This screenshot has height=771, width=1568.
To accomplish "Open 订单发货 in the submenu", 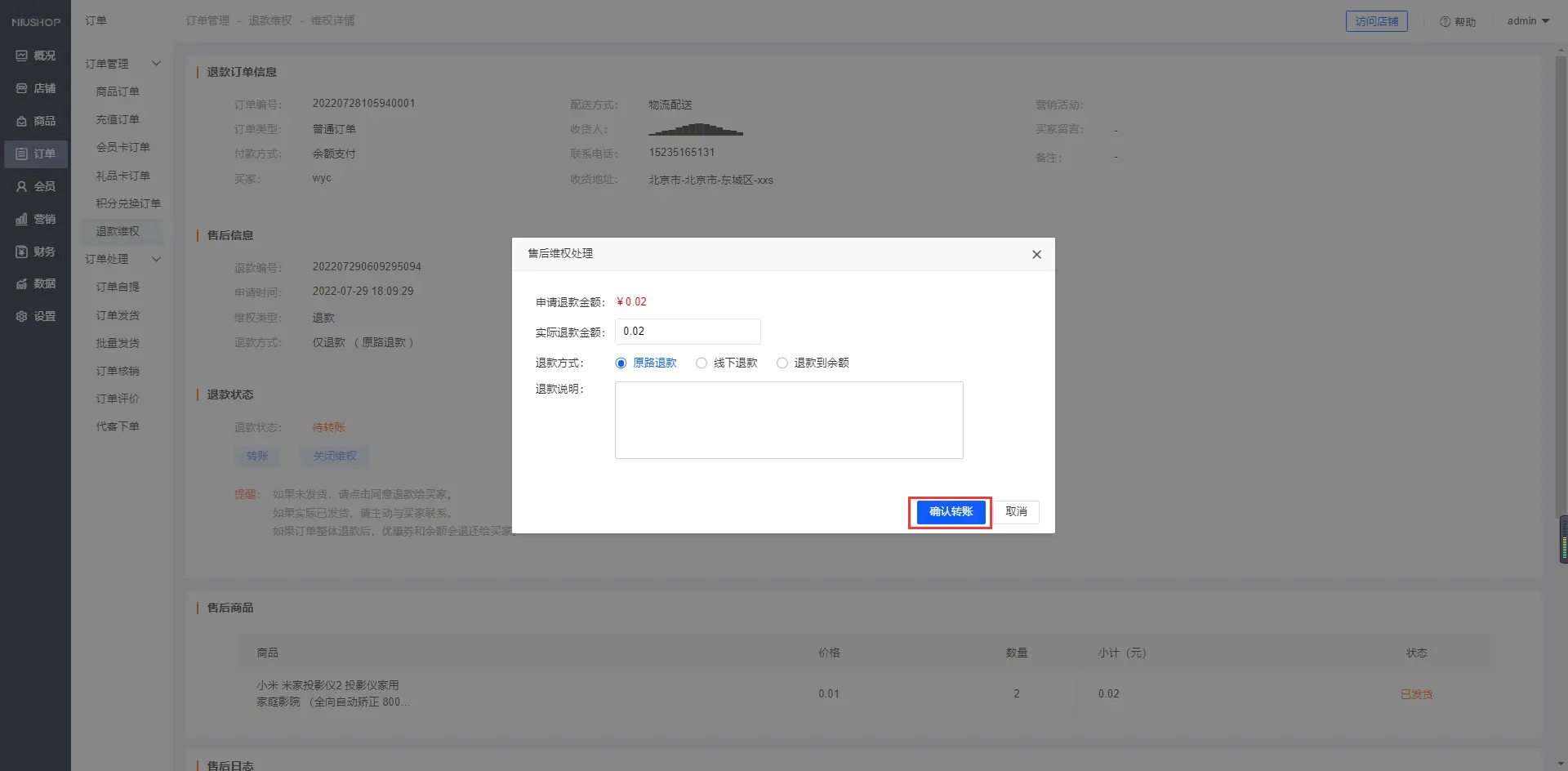I will coord(118,315).
